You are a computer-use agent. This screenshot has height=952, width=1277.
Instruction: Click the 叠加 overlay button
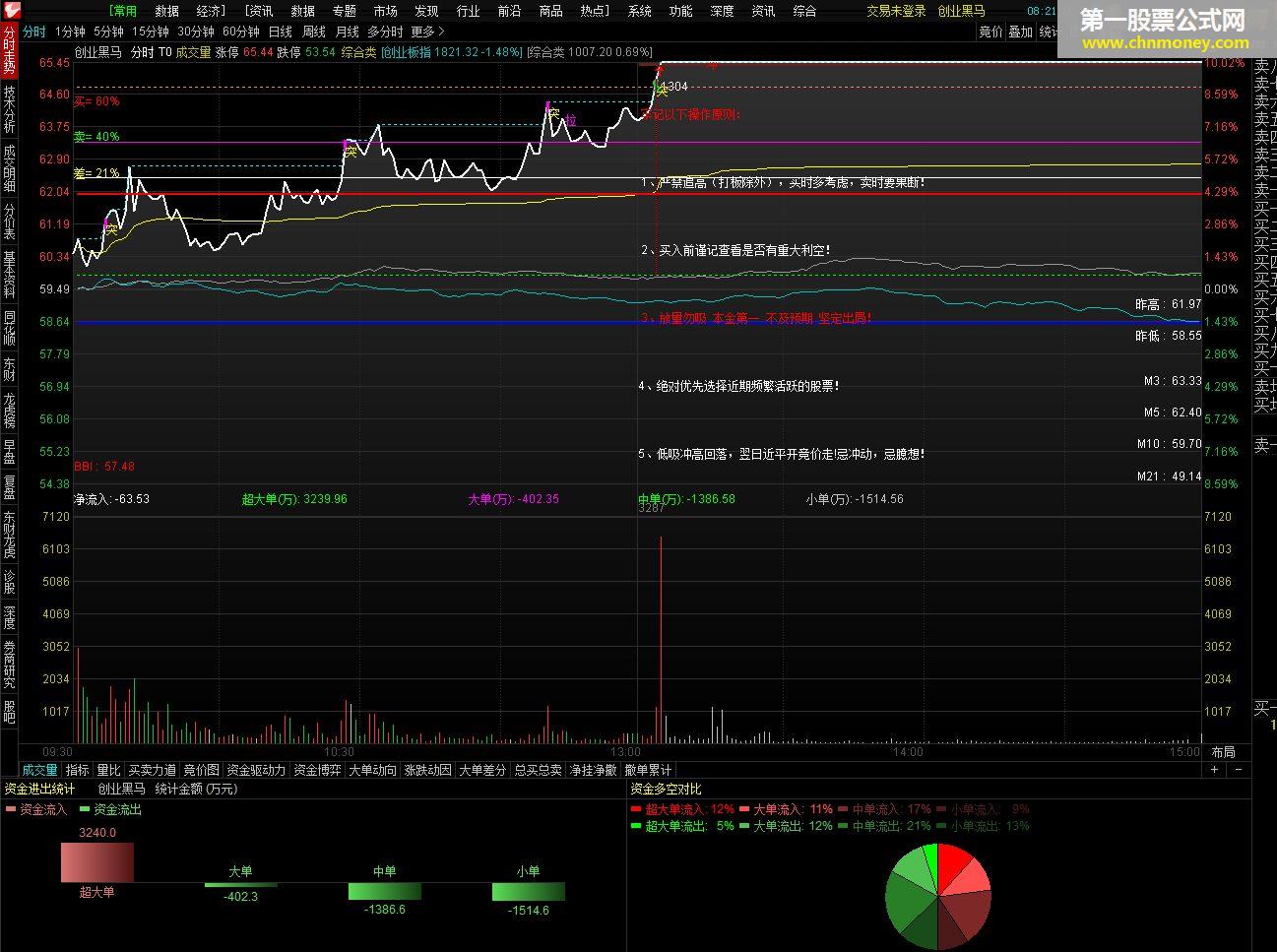[x=1021, y=32]
